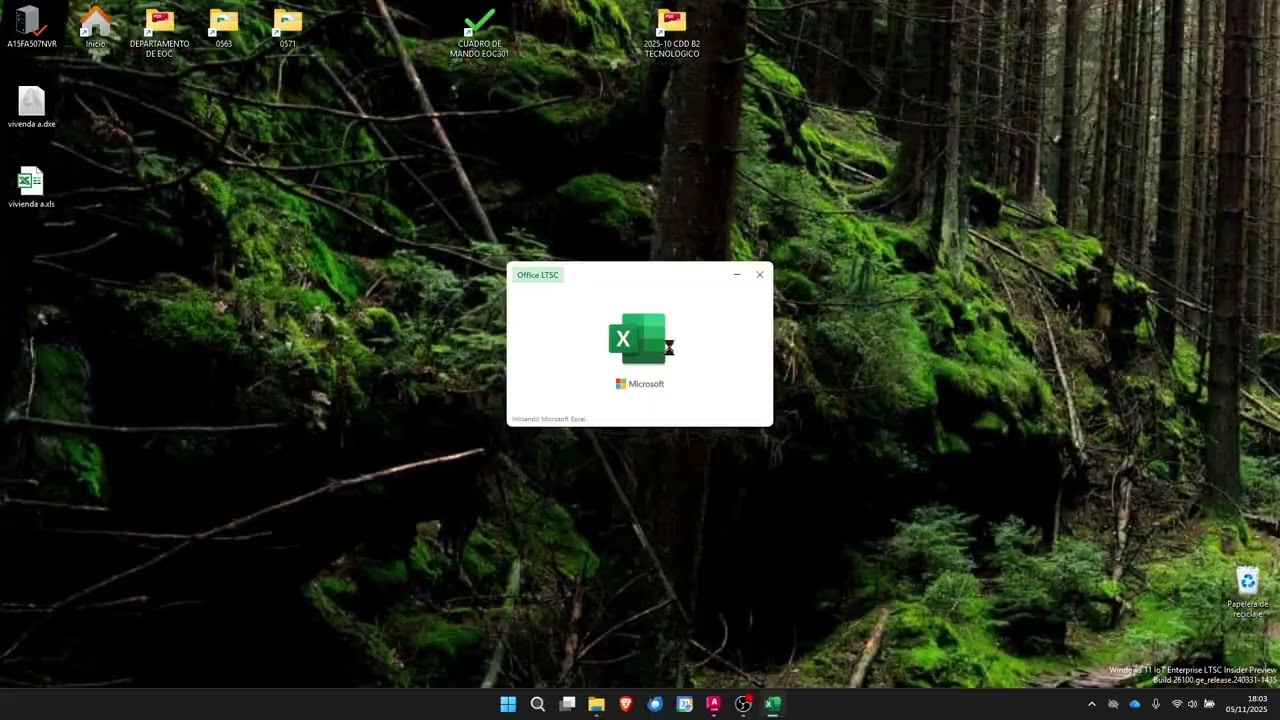Select the CUADRO DE MANDO EOC301 shortcut

pyautogui.click(x=479, y=32)
